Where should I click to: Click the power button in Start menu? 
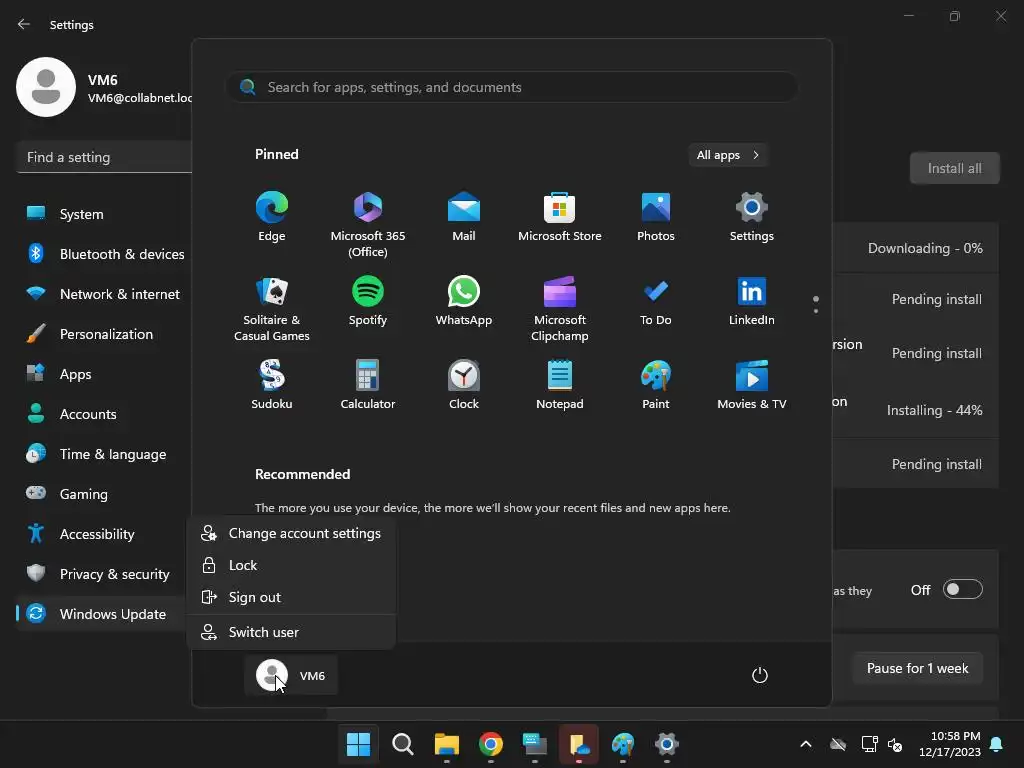pyautogui.click(x=760, y=675)
